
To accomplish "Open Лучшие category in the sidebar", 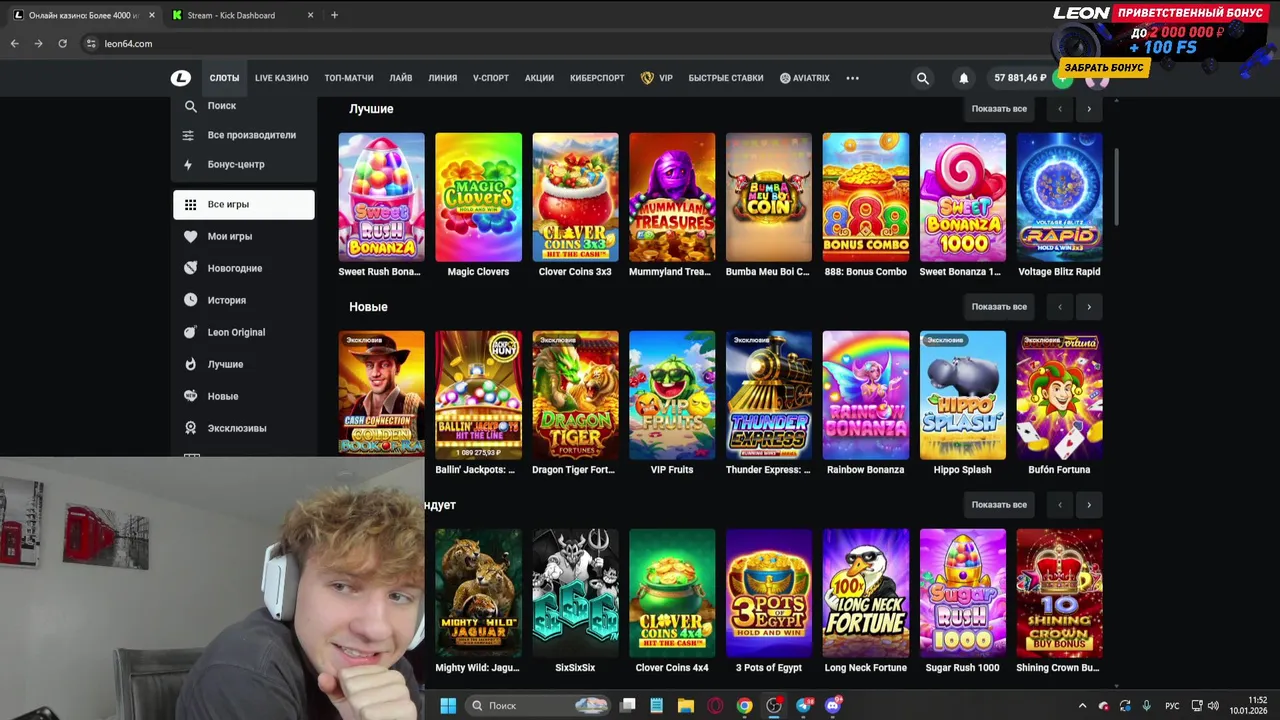I will point(244,364).
